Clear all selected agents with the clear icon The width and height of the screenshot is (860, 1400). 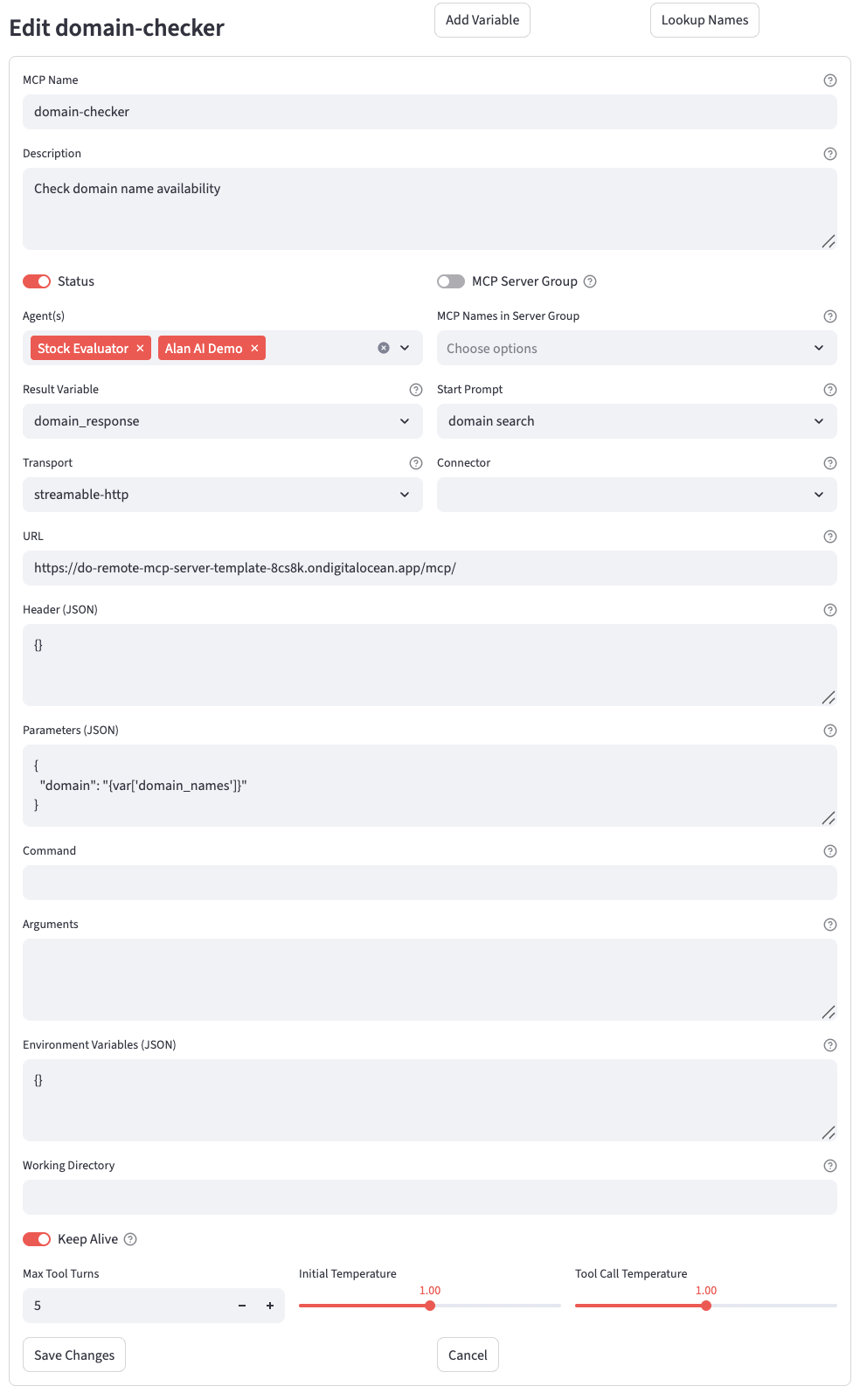[384, 348]
